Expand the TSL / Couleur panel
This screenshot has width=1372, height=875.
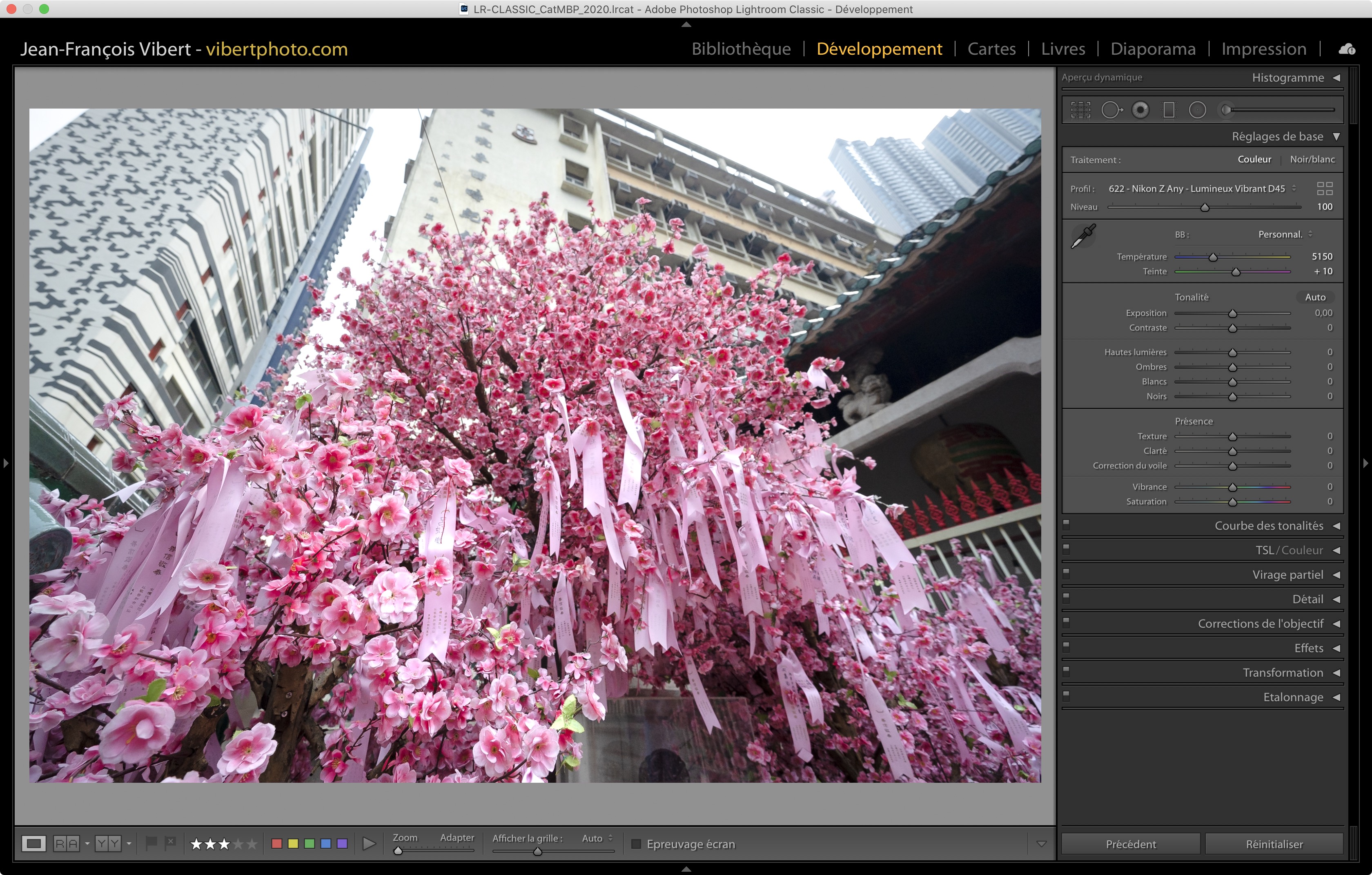click(1289, 550)
